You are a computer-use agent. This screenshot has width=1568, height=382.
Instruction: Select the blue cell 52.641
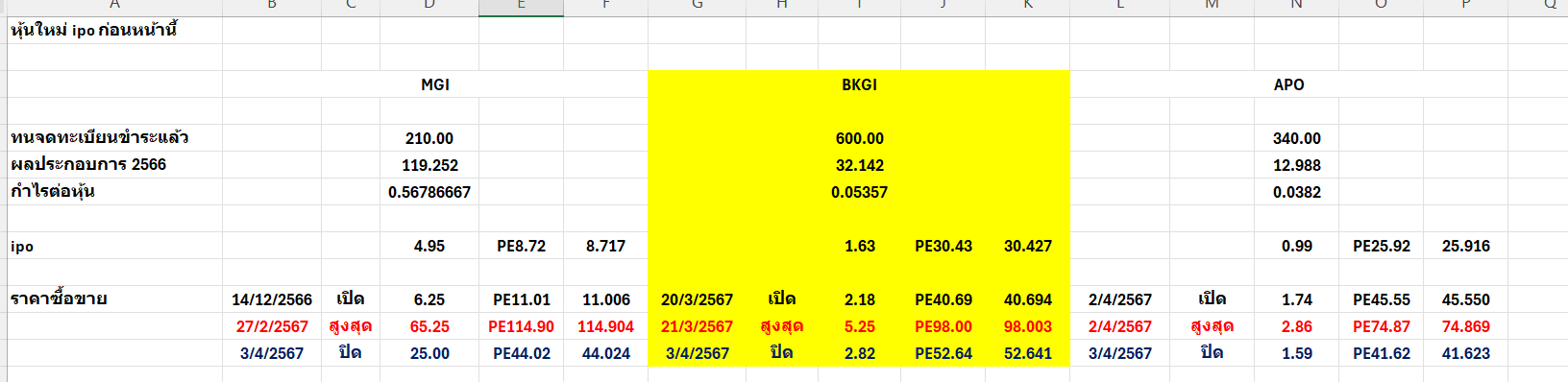tap(1028, 353)
